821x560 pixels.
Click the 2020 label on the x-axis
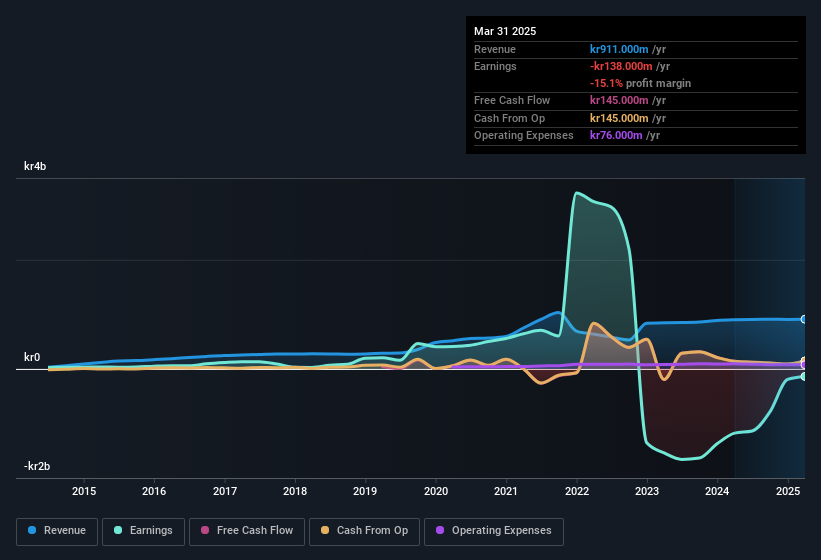(x=436, y=491)
